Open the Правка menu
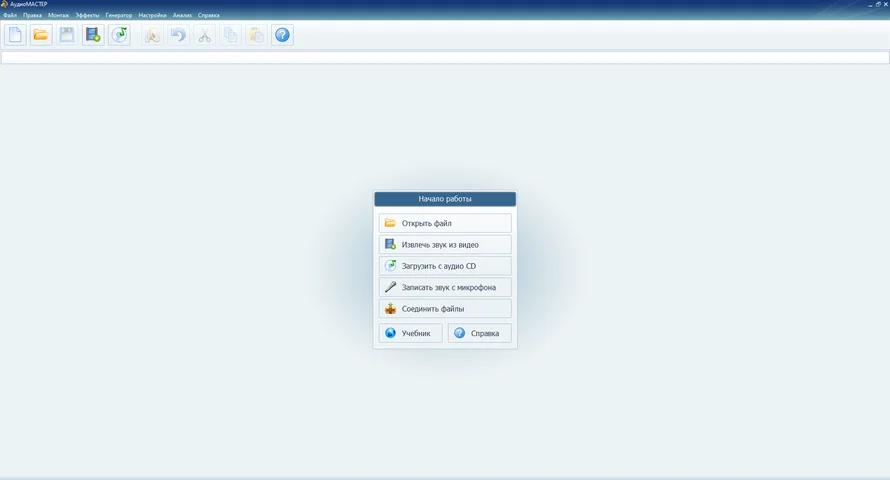This screenshot has width=890, height=480. tap(32, 15)
